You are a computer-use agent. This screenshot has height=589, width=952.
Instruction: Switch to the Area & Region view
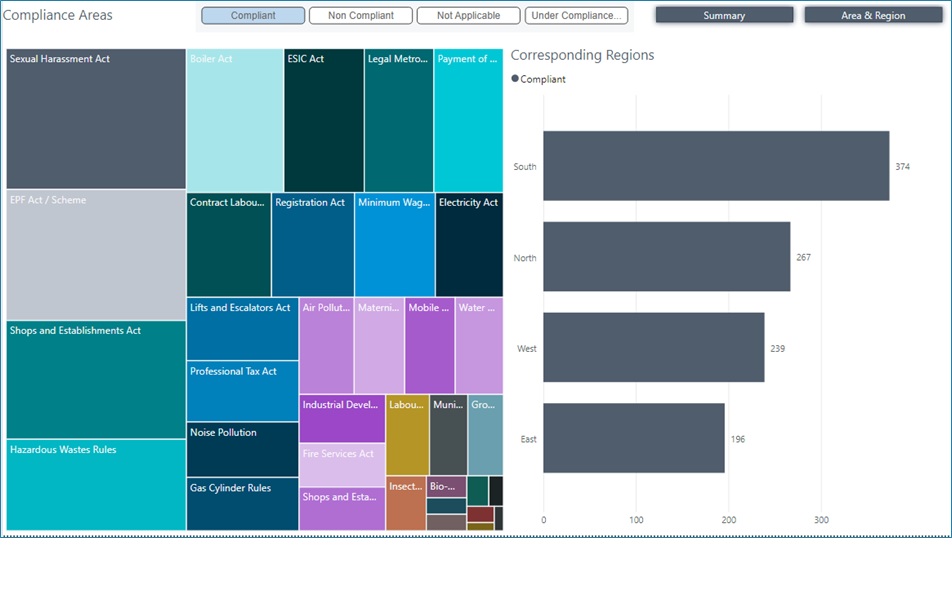click(872, 15)
